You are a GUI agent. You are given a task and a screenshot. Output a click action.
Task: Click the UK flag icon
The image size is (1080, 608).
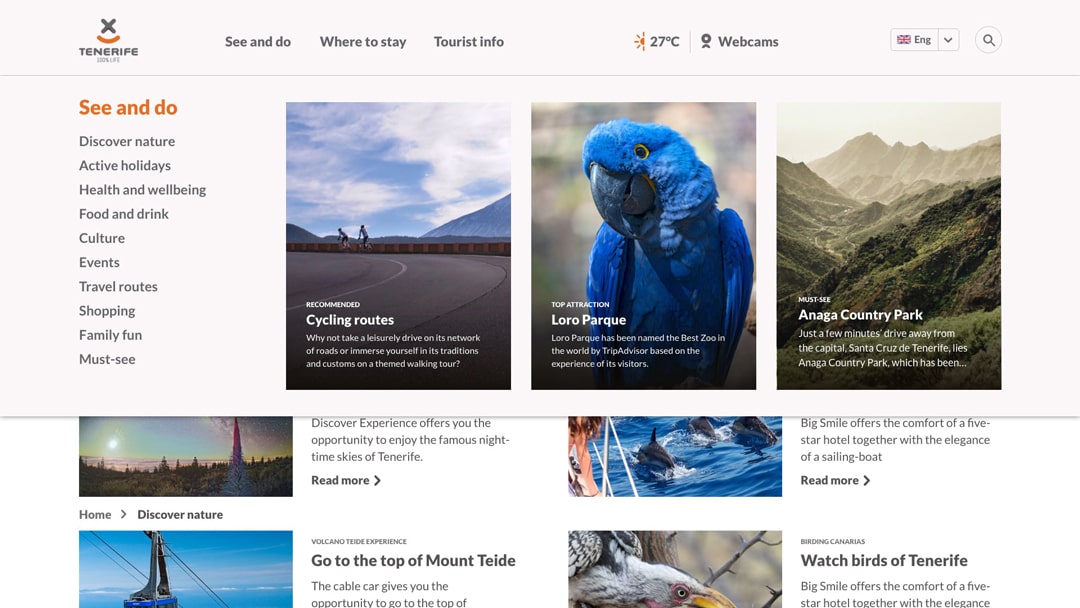904,40
